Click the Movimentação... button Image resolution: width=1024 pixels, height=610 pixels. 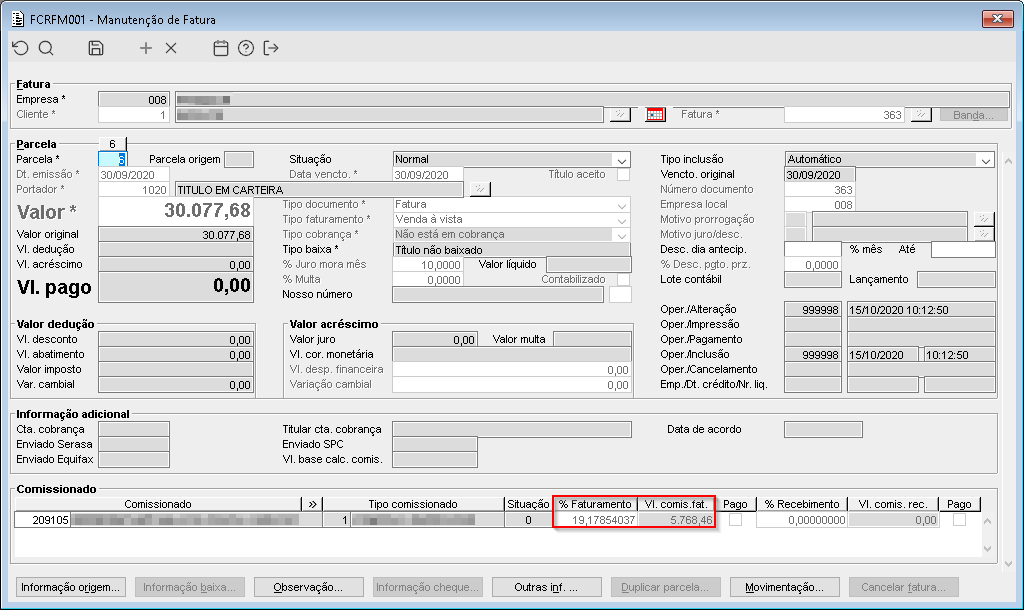[x=784, y=587]
